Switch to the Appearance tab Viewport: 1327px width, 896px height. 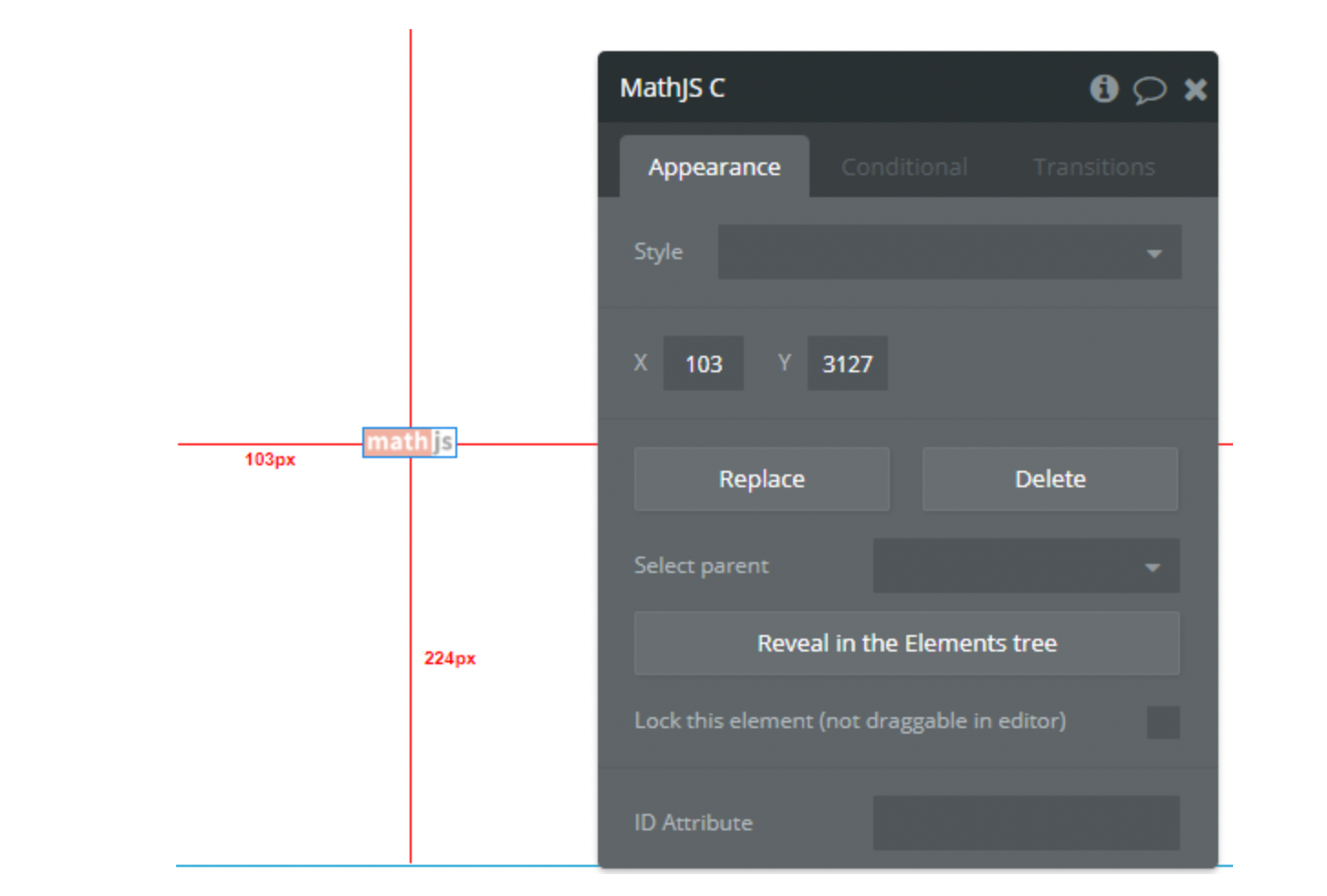tap(715, 167)
